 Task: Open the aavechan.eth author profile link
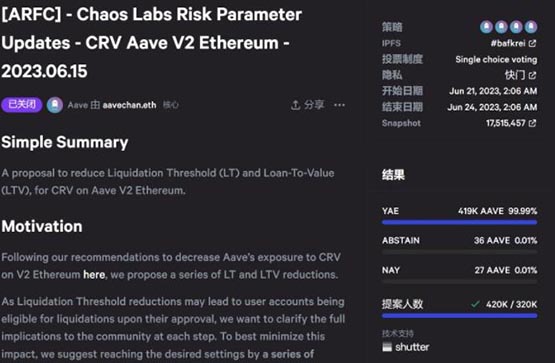129,105
